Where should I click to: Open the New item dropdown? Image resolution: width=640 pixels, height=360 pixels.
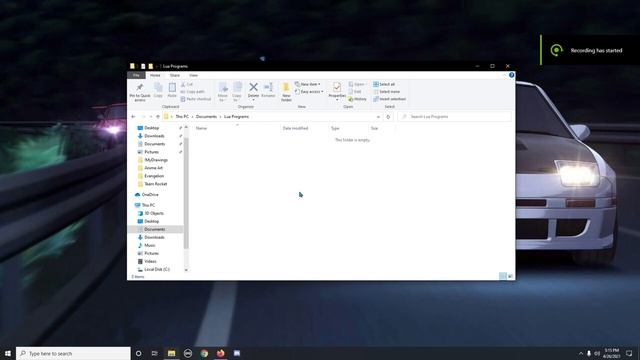pyautogui.click(x=308, y=84)
